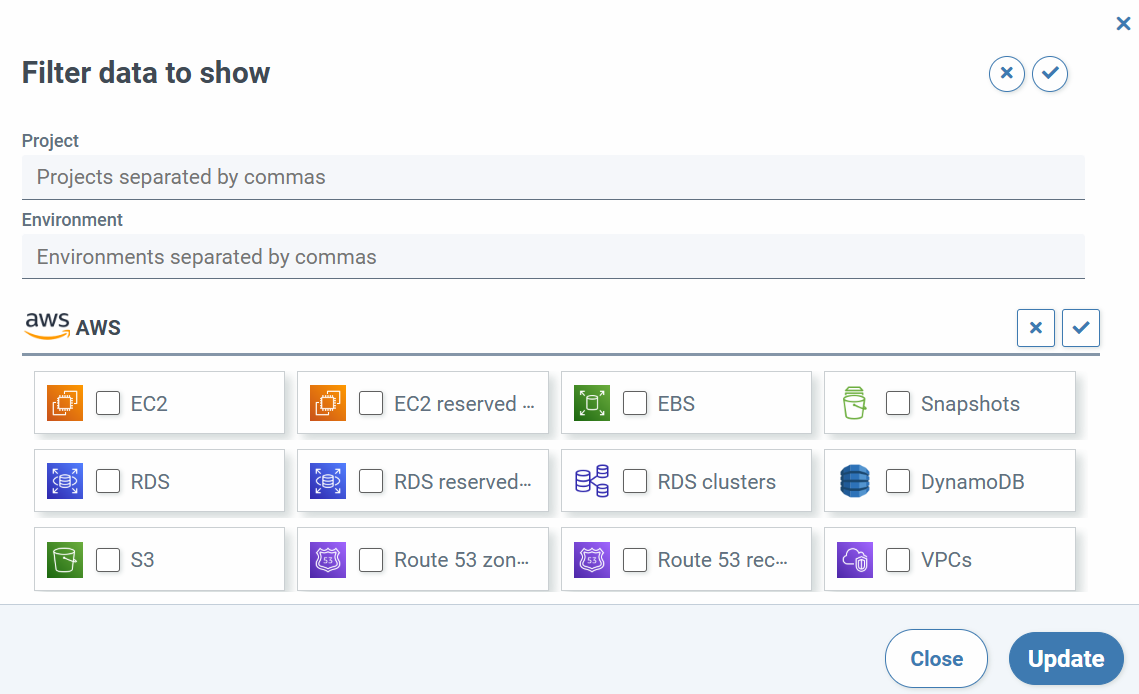The image size is (1139, 694).
Task: Click the 'Route 53 zon...' label text
Action: [x=462, y=560]
